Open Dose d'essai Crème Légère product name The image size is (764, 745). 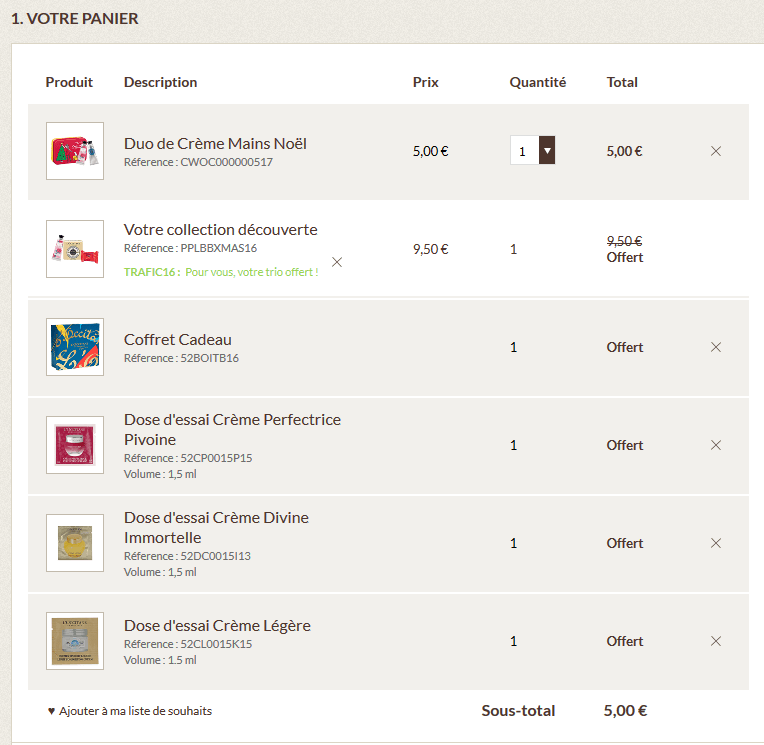(x=217, y=625)
